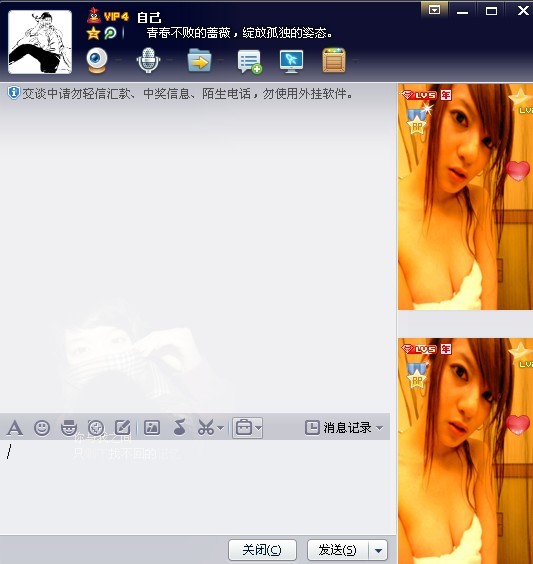The image size is (533, 564).
Task: Open the contact's avatar profile picture
Action: (x=40, y=42)
